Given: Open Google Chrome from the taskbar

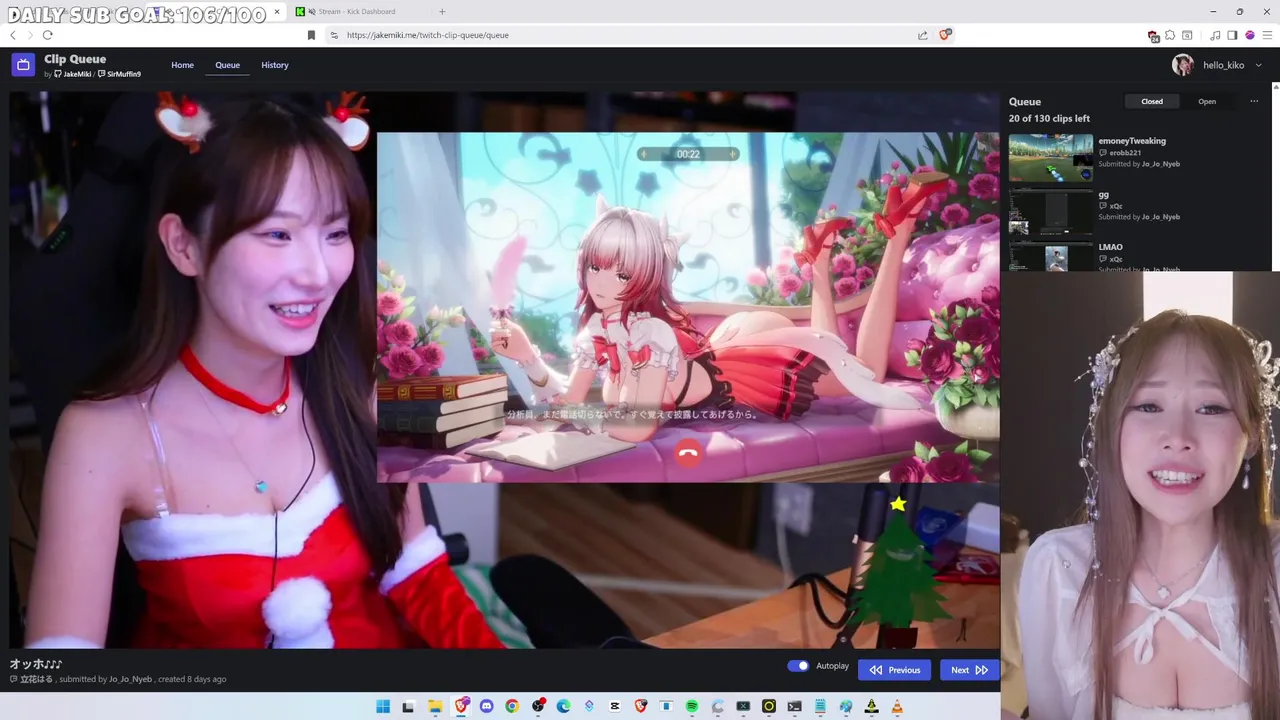Looking at the screenshot, I should coord(512,707).
